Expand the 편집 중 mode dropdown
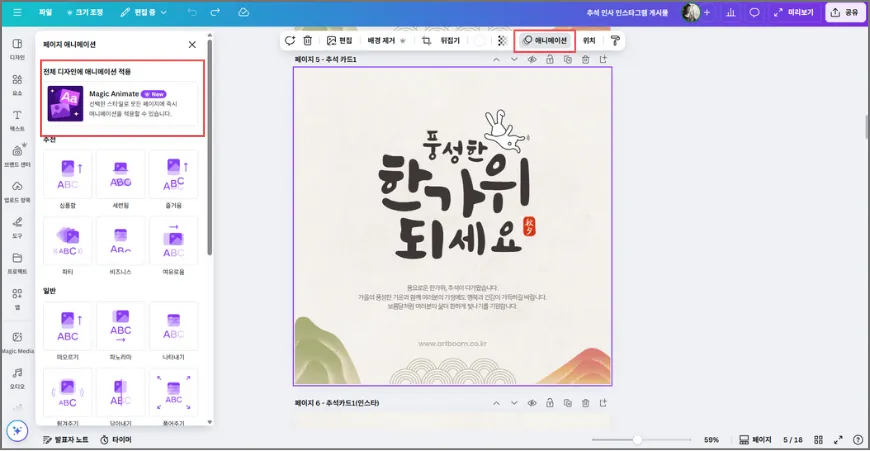This screenshot has height=451, width=870. [144, 12]
